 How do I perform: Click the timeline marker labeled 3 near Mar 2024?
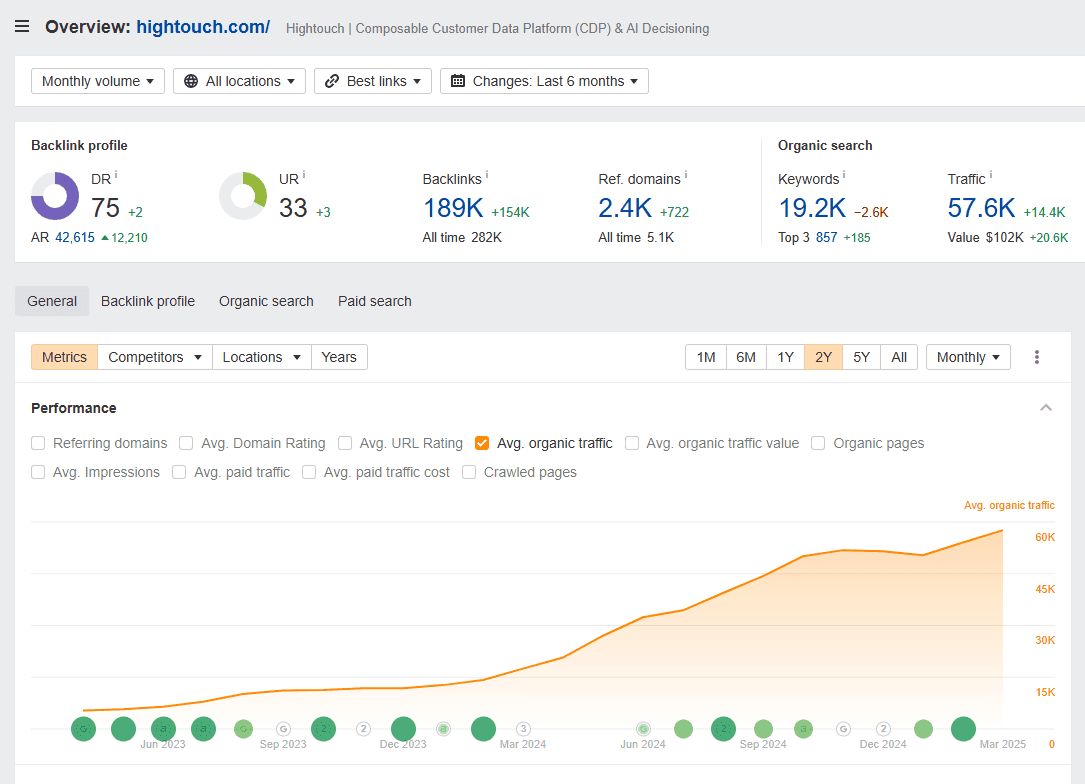click(523, 729)
